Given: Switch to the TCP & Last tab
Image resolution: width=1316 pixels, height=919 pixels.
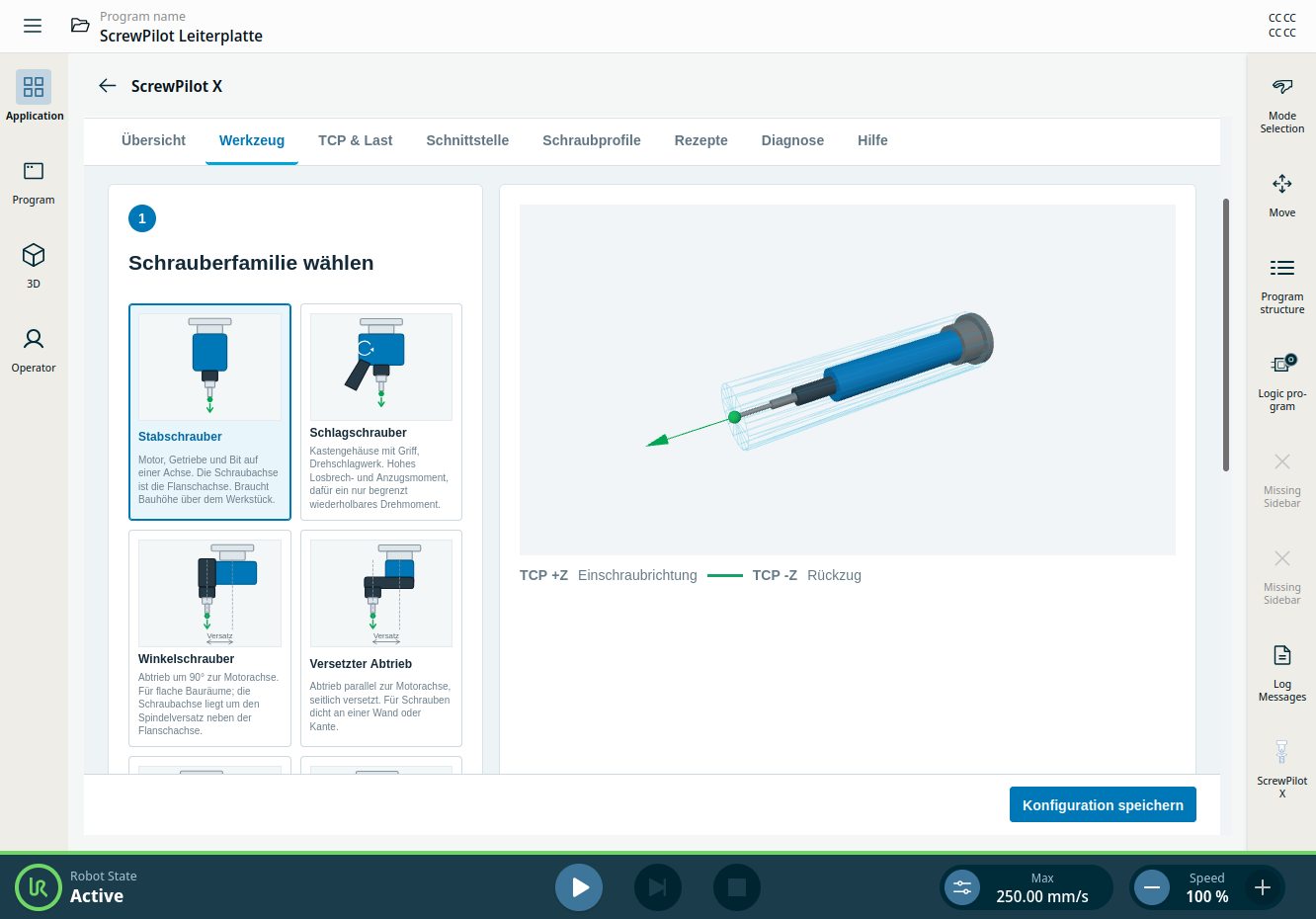Looking at the screenshot, I should [356, 140].
